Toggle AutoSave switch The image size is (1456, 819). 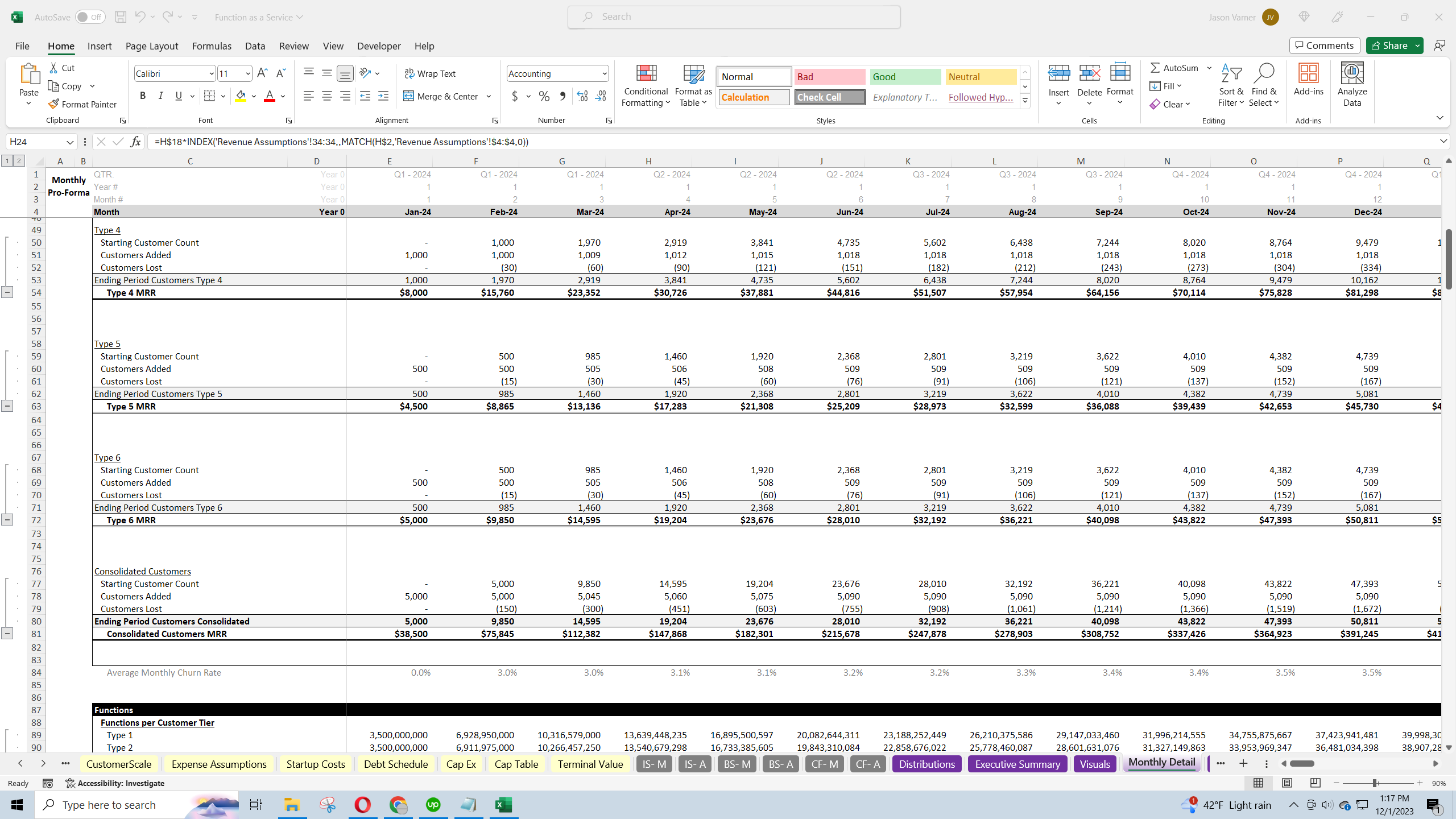pyautogui.click(x=90, y=17)
